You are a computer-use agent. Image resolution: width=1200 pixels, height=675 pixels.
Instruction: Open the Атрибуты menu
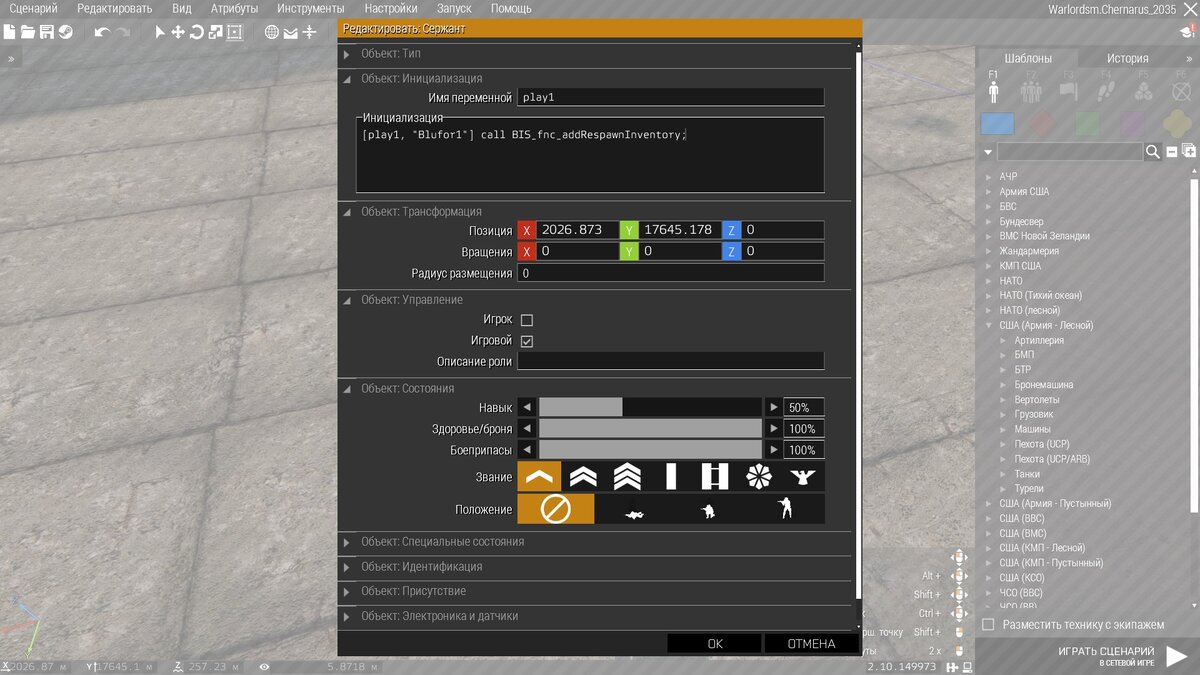pyautogui.click(x=234, y=8)
